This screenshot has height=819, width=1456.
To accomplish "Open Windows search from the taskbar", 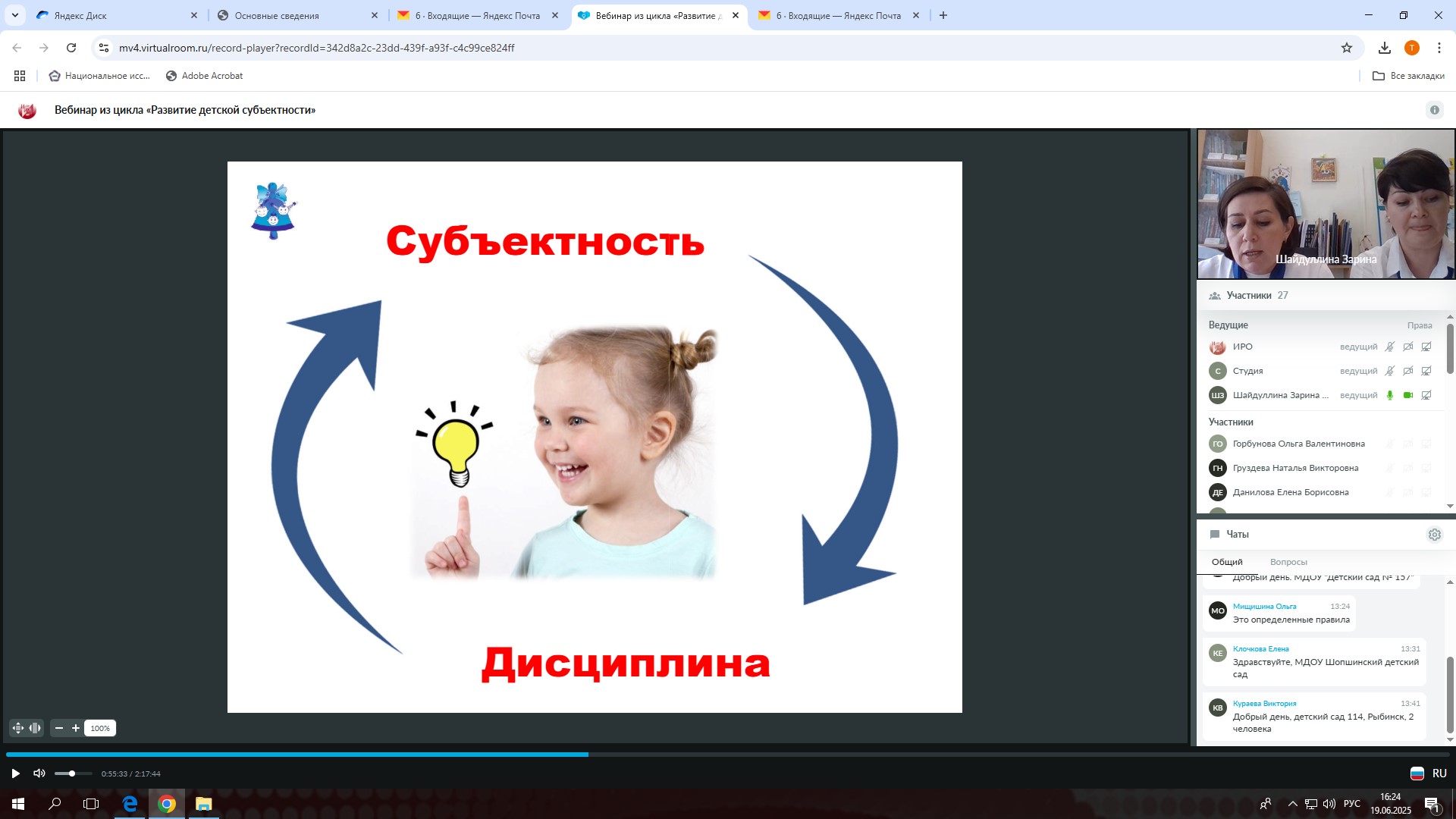I will 55,804.
